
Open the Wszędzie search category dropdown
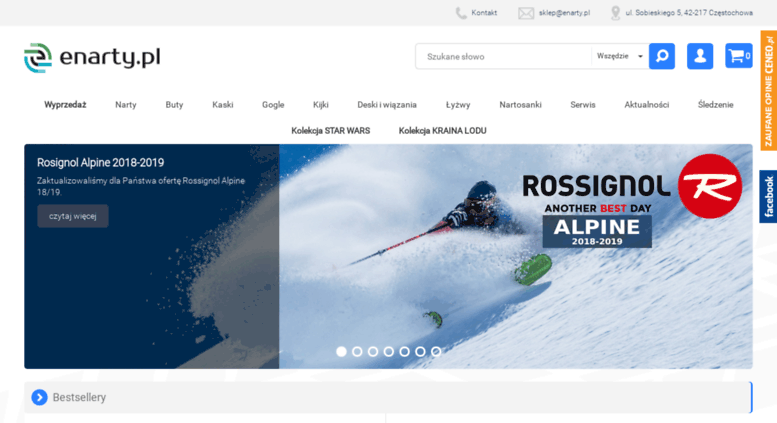pos(619,56)
